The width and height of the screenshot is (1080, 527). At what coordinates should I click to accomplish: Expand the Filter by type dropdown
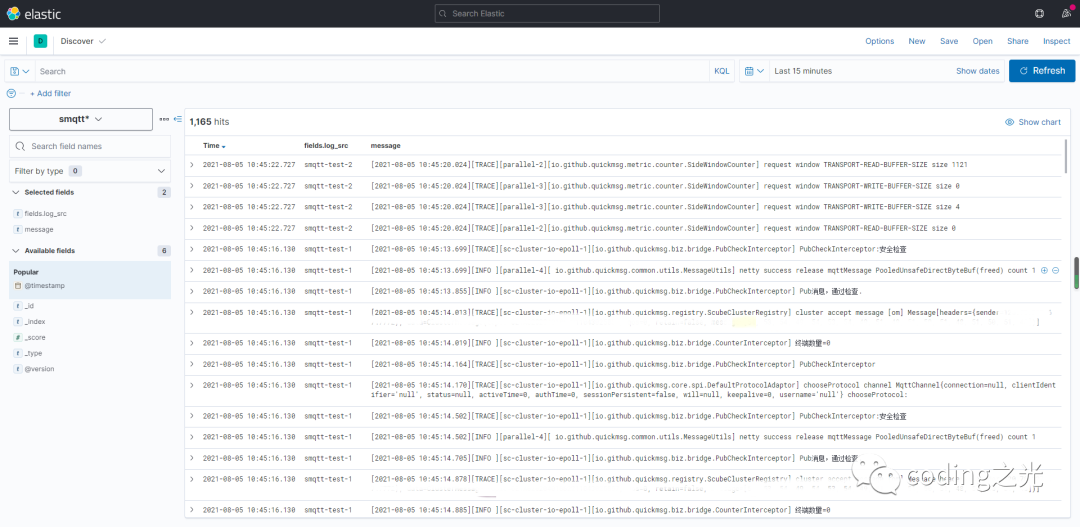point(90,171)
